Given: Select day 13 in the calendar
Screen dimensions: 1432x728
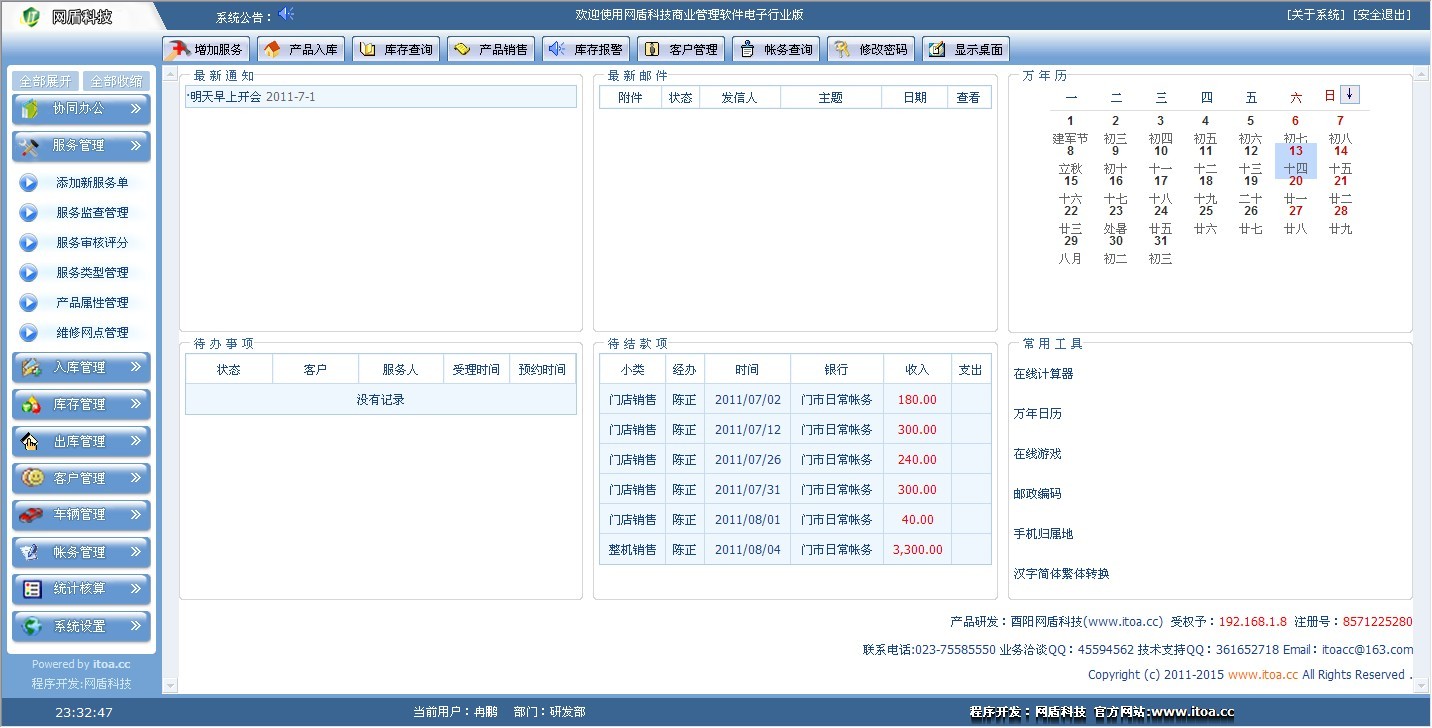Looking at the screenshot, I should [1295, 152].
